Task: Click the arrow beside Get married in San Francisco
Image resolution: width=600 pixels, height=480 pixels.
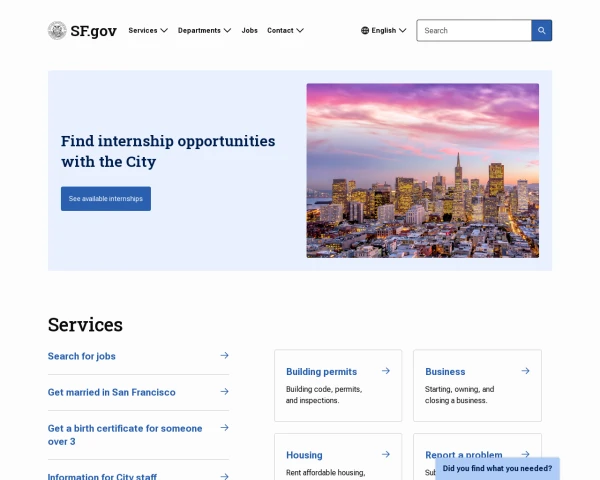Action: (224, 392)
